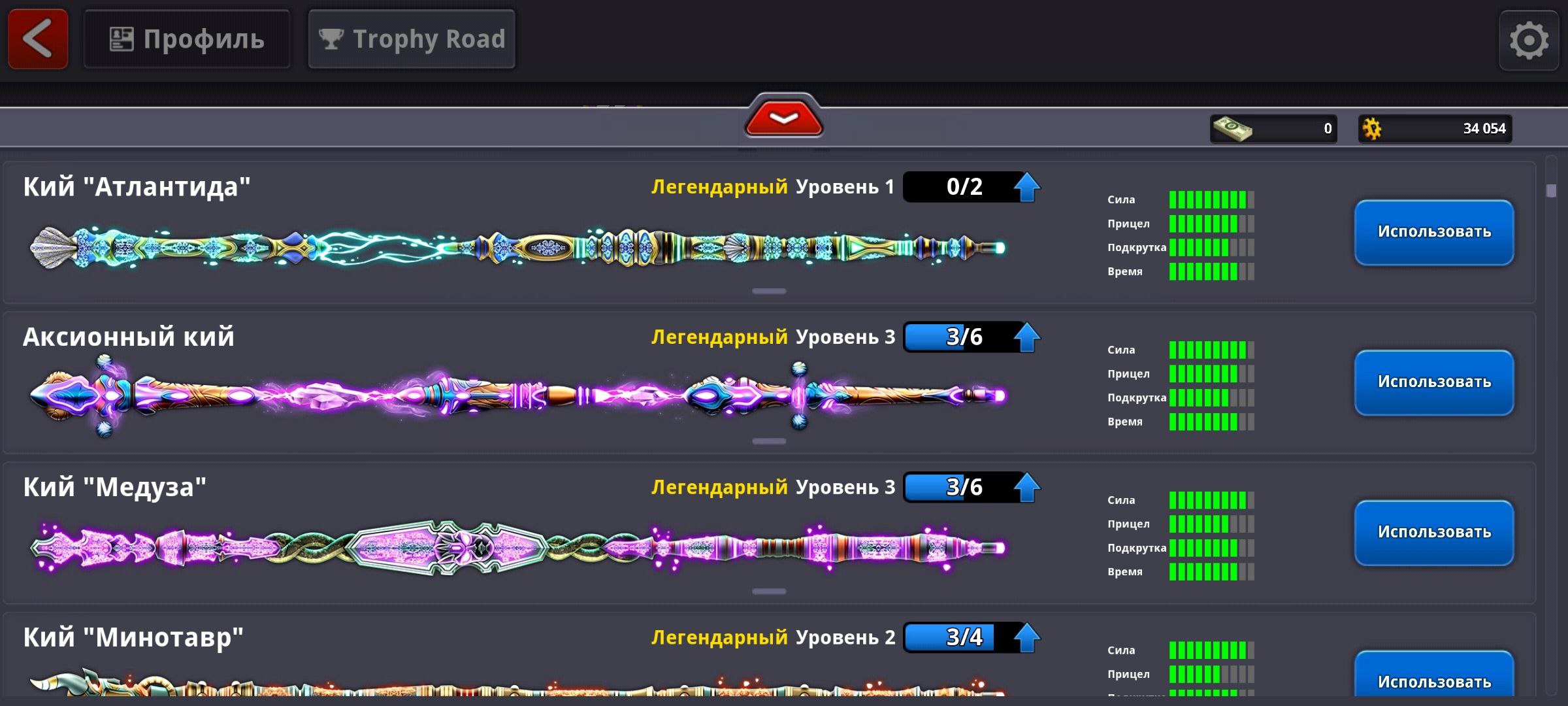Click Медуза Время stat bar

[x=1211, y=572]
